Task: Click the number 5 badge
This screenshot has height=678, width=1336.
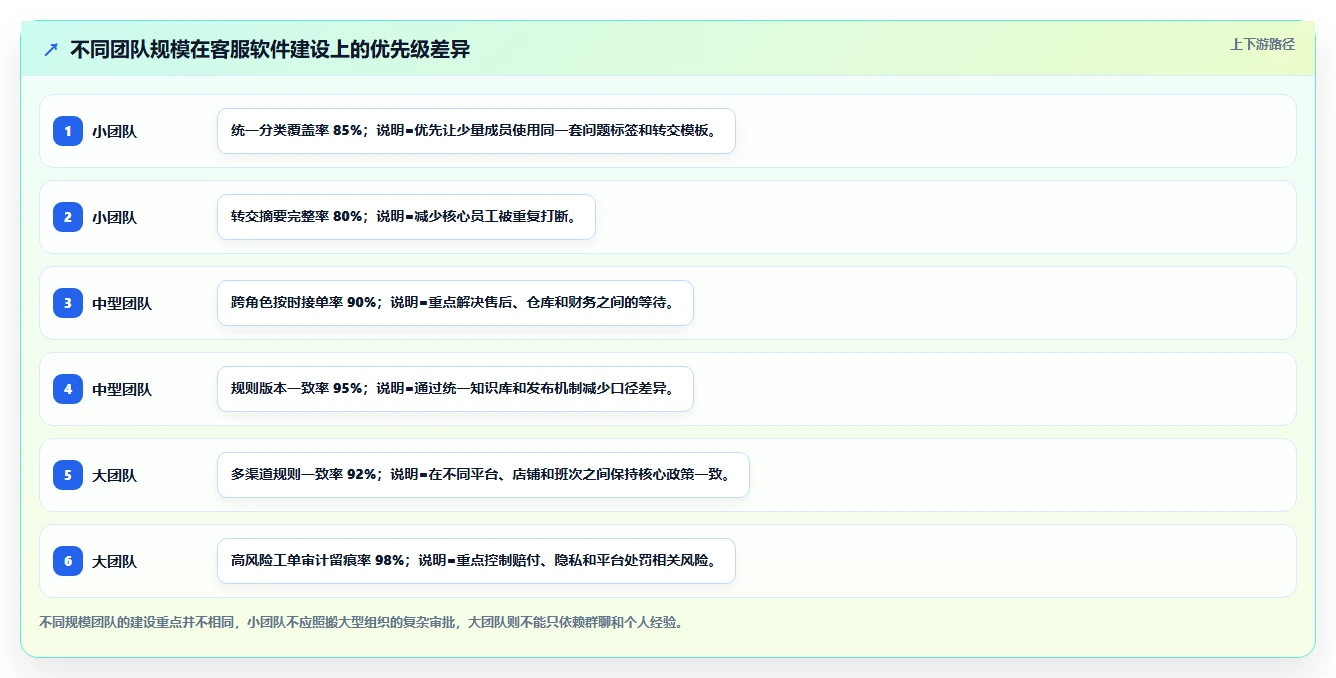Action: (x=68, y=475)
